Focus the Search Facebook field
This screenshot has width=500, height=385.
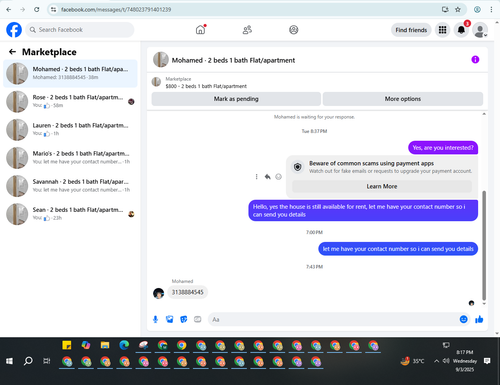[80, 30]
